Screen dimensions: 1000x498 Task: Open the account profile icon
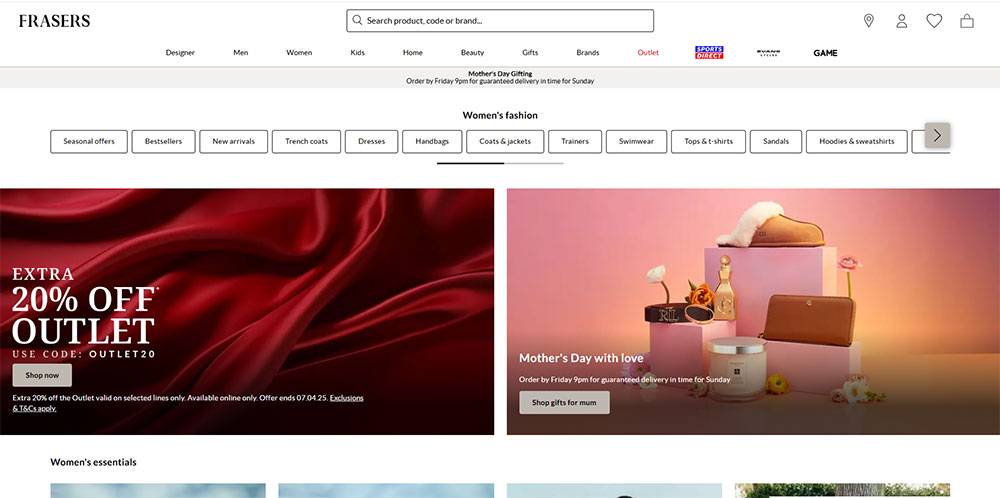point(901,21)
